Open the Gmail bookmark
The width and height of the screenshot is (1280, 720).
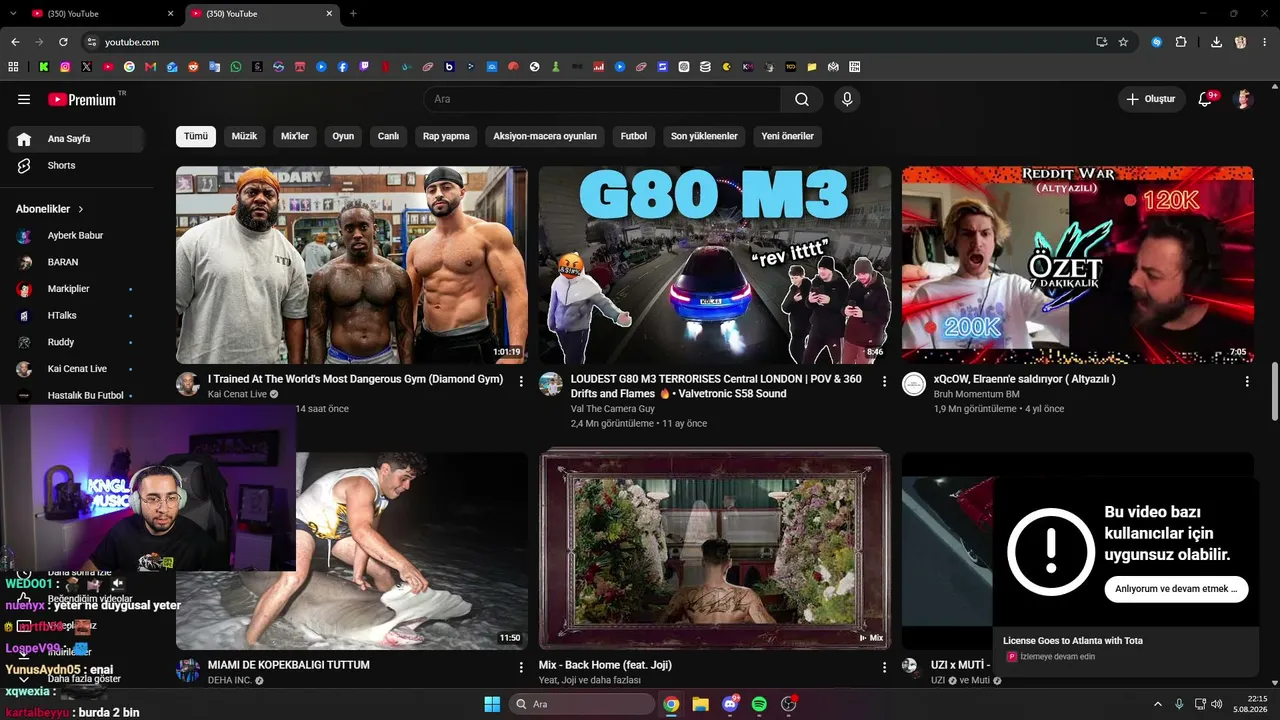tap(151, 67)
